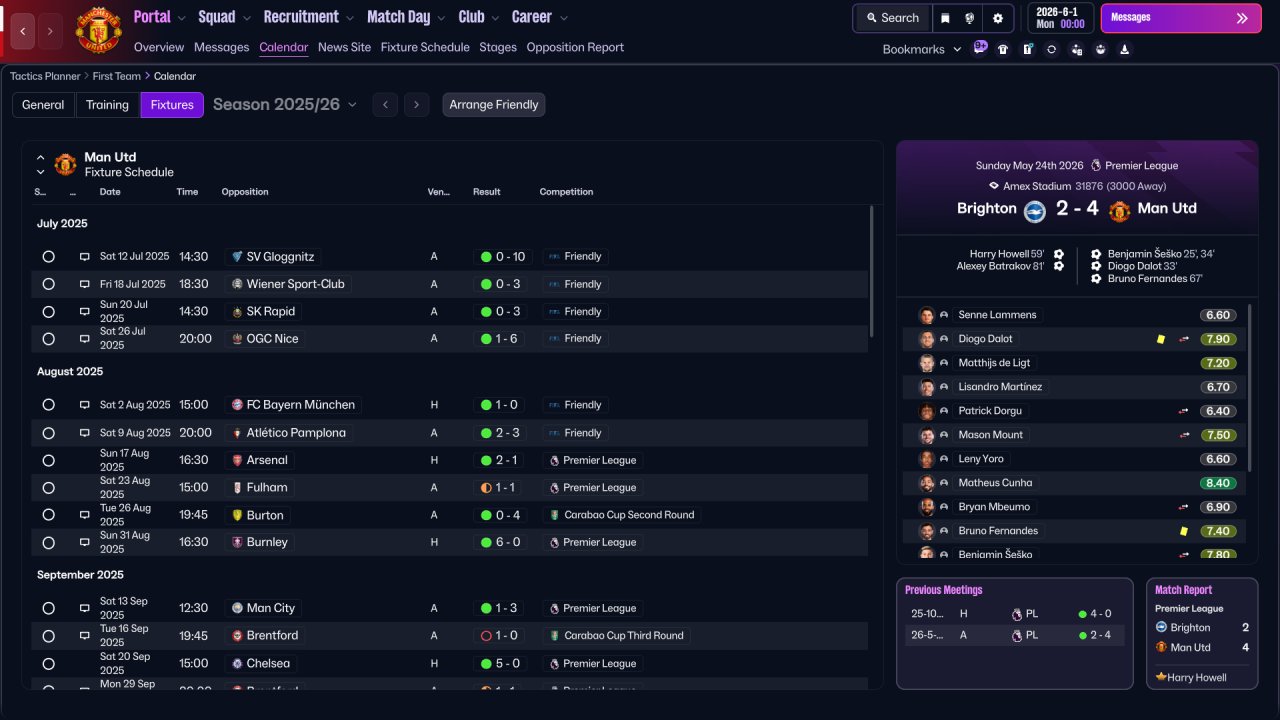Select the radio circle for Chelsea fixture
The height and width of the screenshot is (720, 1280).
[48, 663]
